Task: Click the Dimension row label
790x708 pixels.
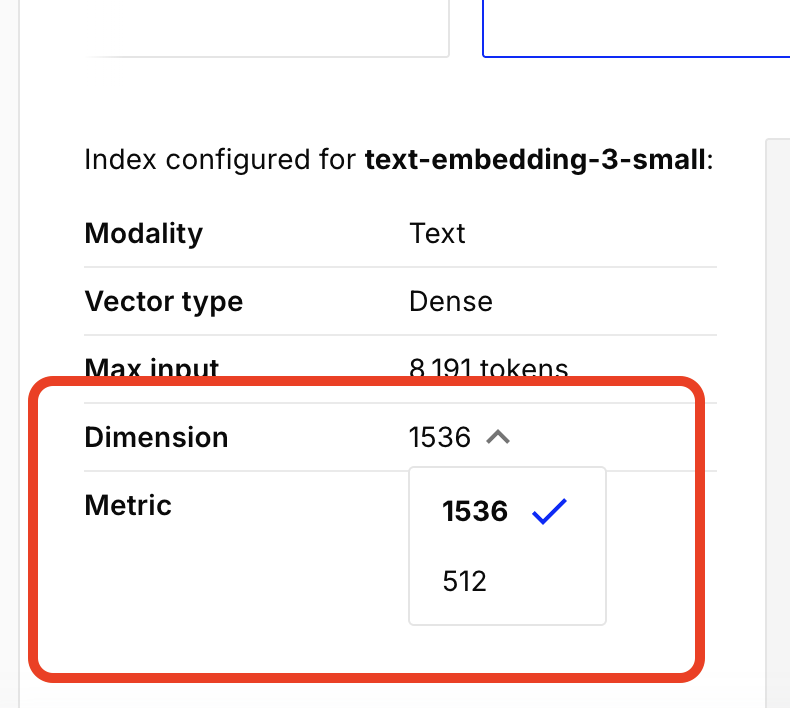Action: (156, 437)
